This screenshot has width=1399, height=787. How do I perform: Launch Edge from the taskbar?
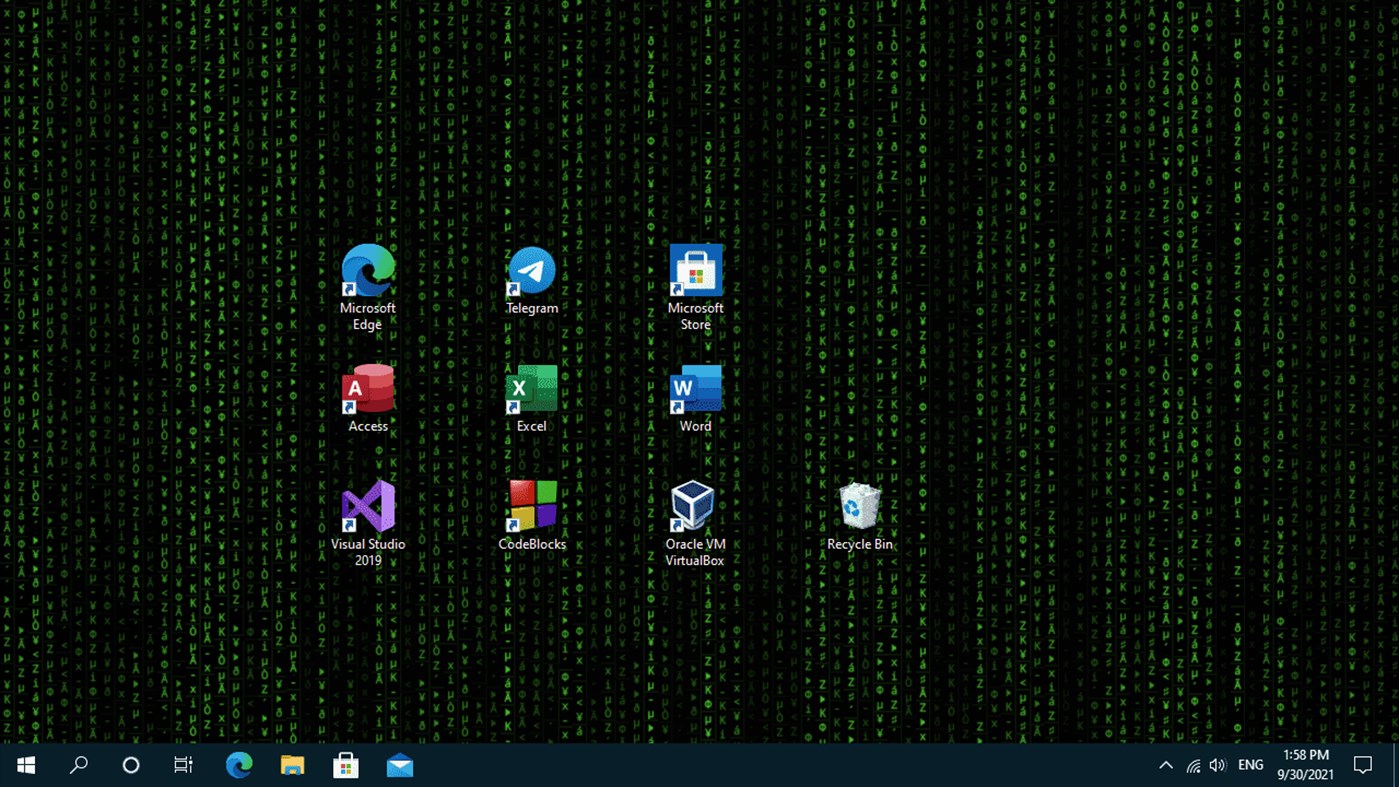(238, 764)
